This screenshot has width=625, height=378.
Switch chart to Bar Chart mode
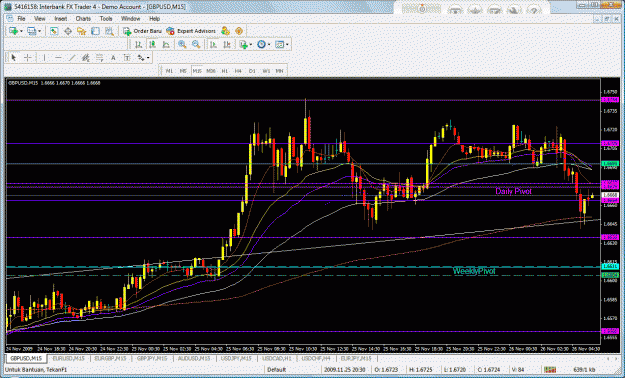coord(138,45)
